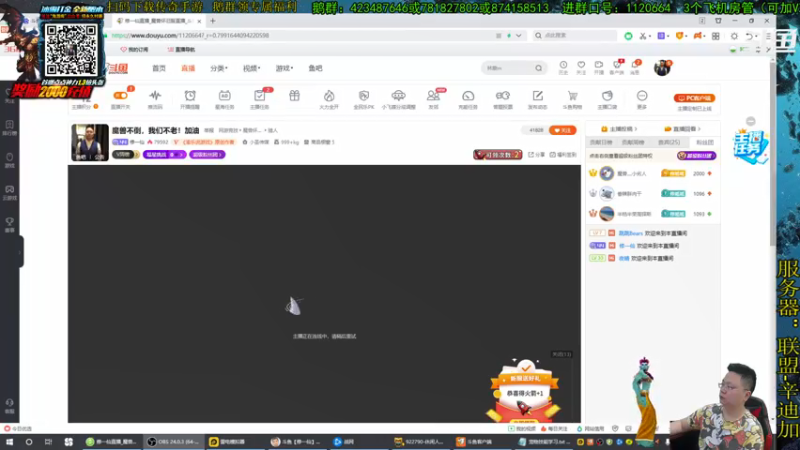
Task: Select the 直播 live menu item
Action: (x=188, y=68)
